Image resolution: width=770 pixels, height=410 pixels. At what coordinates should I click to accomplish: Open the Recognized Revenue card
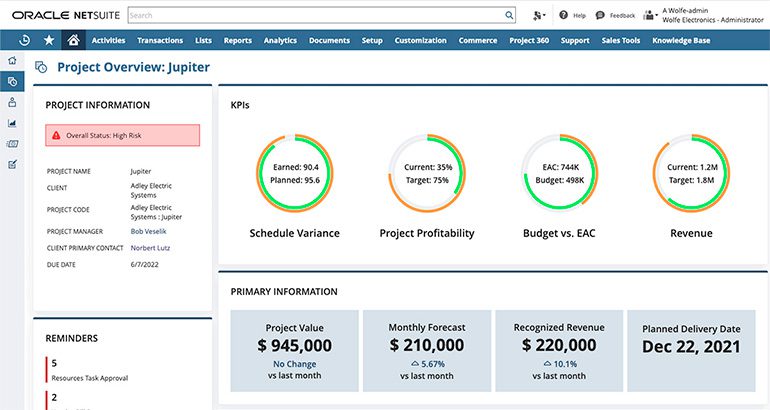coord(559,351)
